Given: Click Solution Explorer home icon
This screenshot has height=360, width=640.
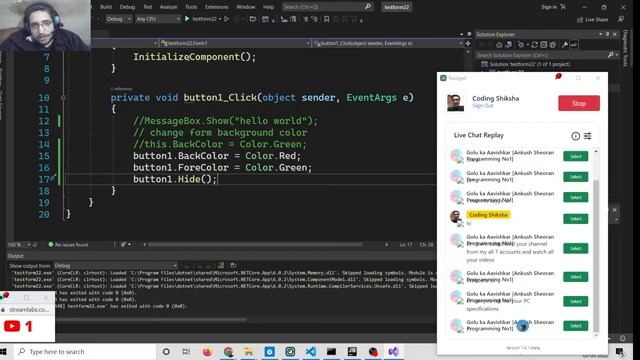Looking at the screenshot, I should 499,45.
